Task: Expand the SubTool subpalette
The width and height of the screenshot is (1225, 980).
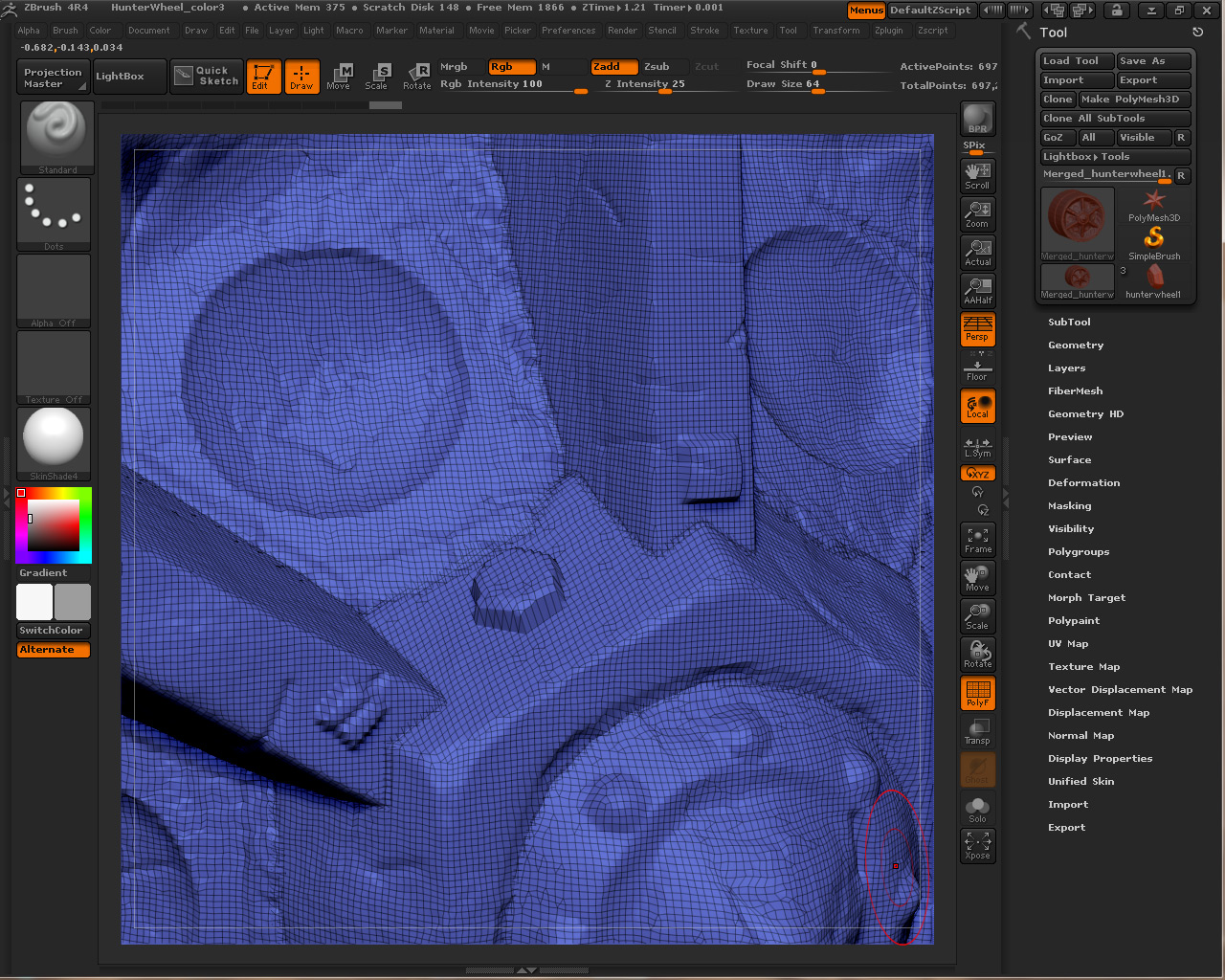Action: [1069, 323]
